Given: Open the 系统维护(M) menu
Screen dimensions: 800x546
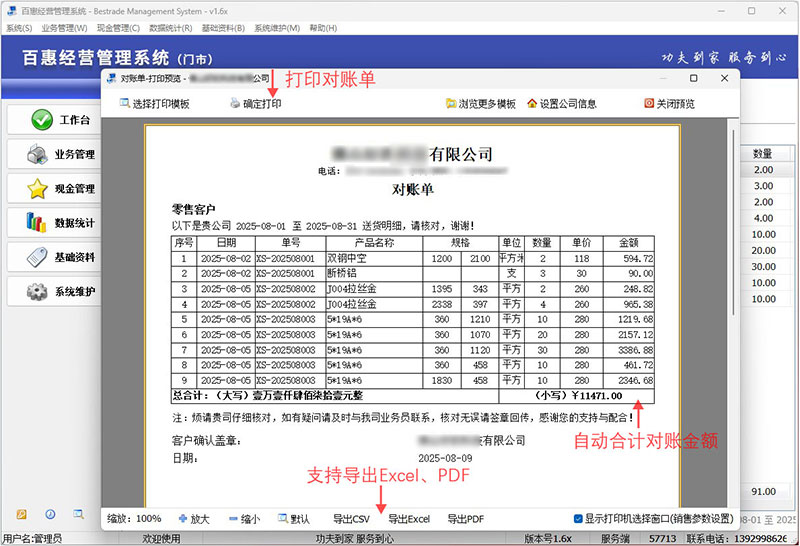Looking at the screenshot, I should click(277, 28).
